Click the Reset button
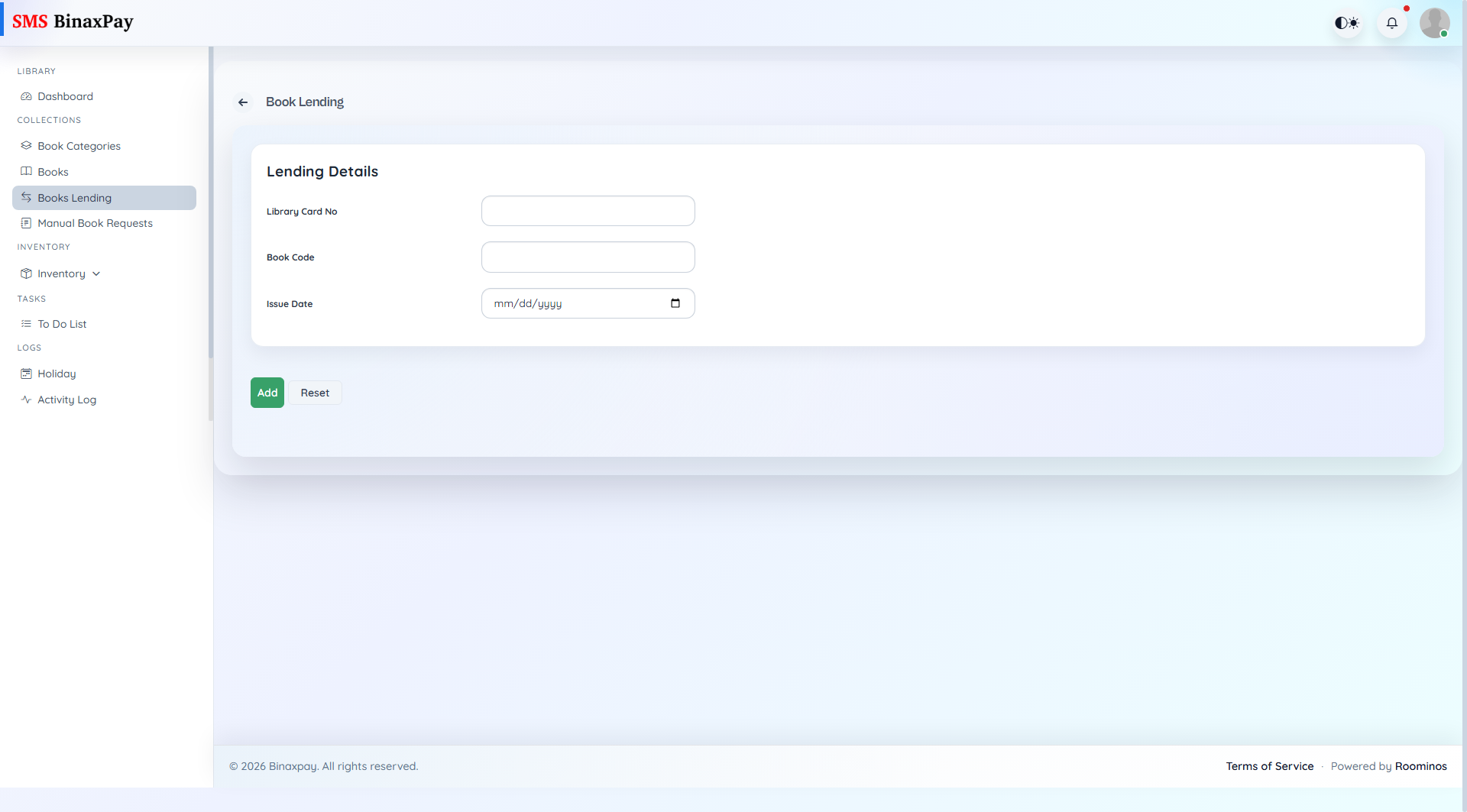 (x=315, y=392)
